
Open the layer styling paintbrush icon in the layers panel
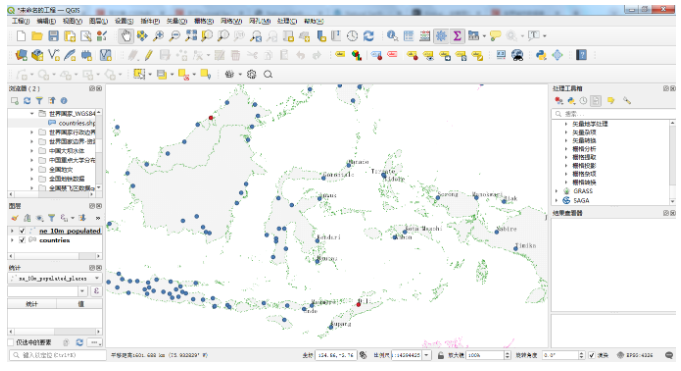pyautogui.click(x=15, y=218)
